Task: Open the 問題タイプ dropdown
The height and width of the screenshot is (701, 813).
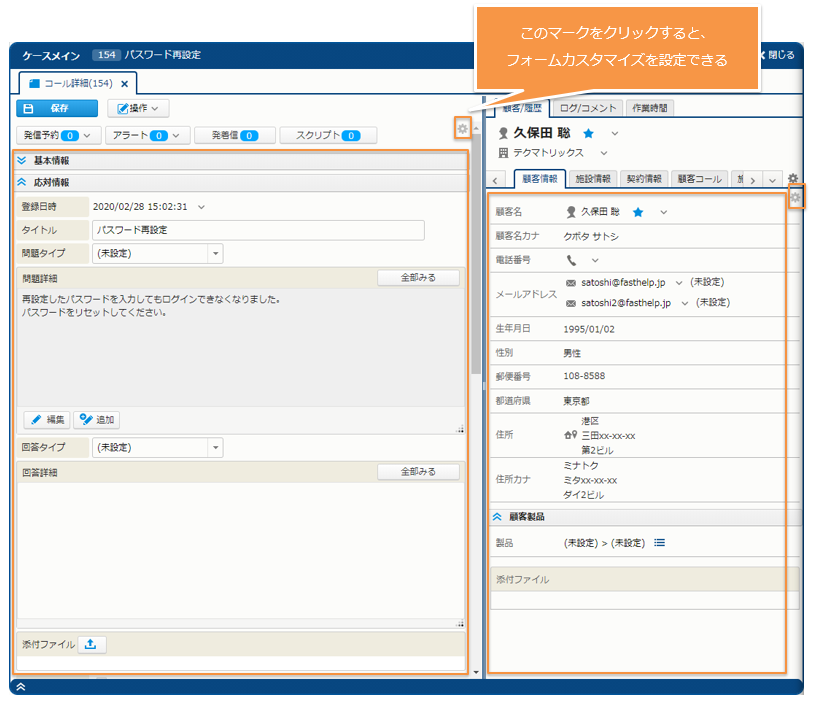Action: point(215,254)
